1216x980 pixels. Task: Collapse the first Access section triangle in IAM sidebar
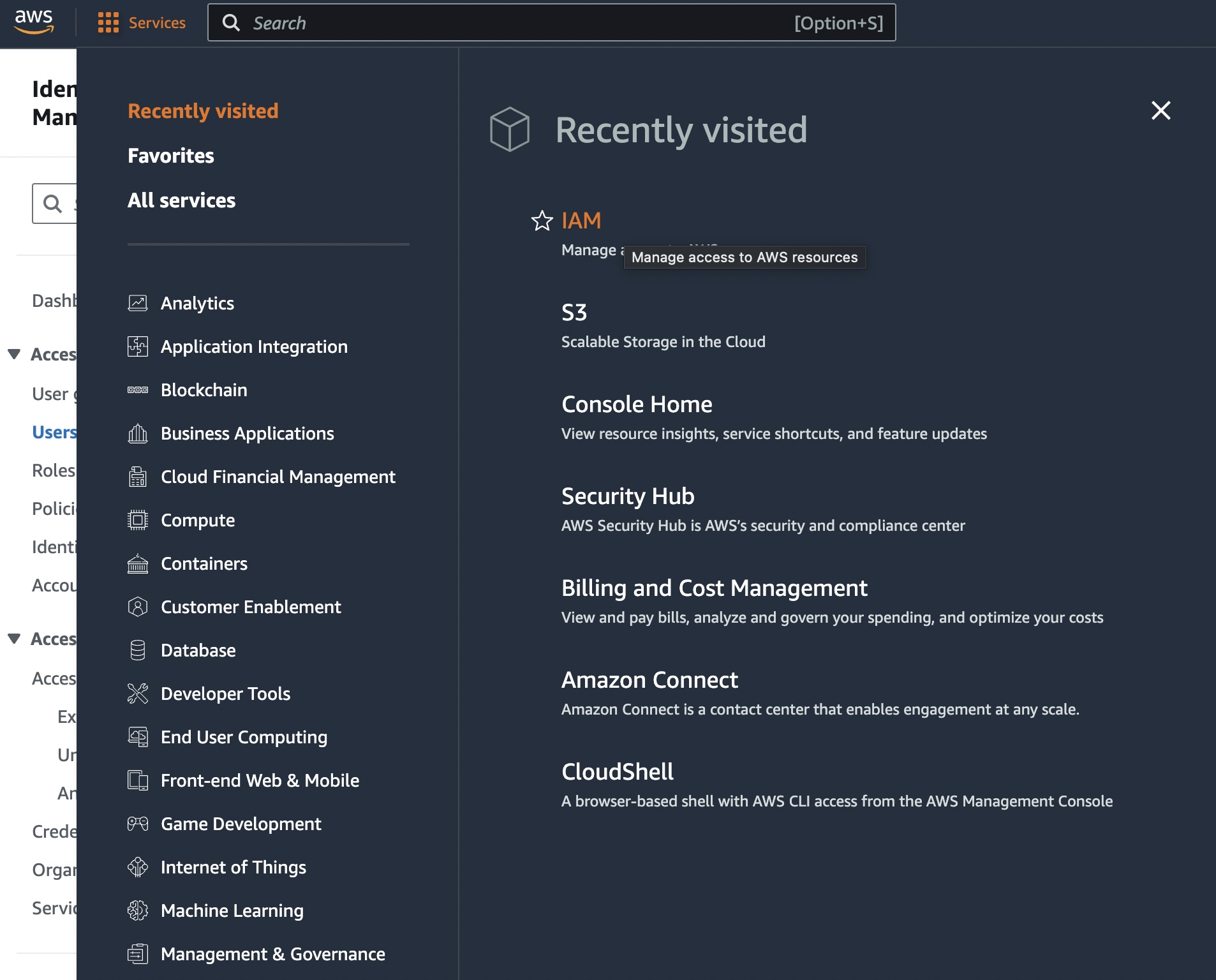(14, 354)
